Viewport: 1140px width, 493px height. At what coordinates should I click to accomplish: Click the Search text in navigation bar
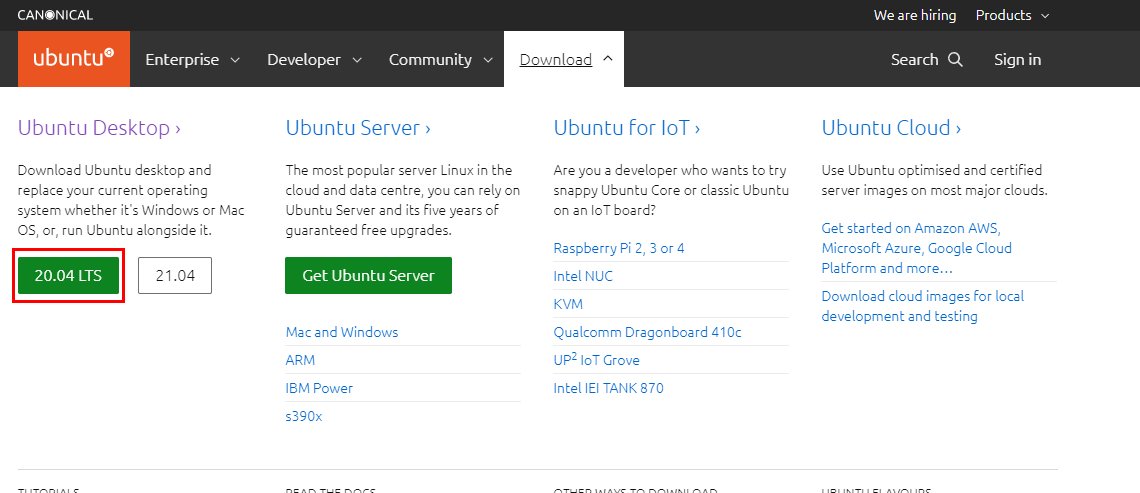[915, 60]
